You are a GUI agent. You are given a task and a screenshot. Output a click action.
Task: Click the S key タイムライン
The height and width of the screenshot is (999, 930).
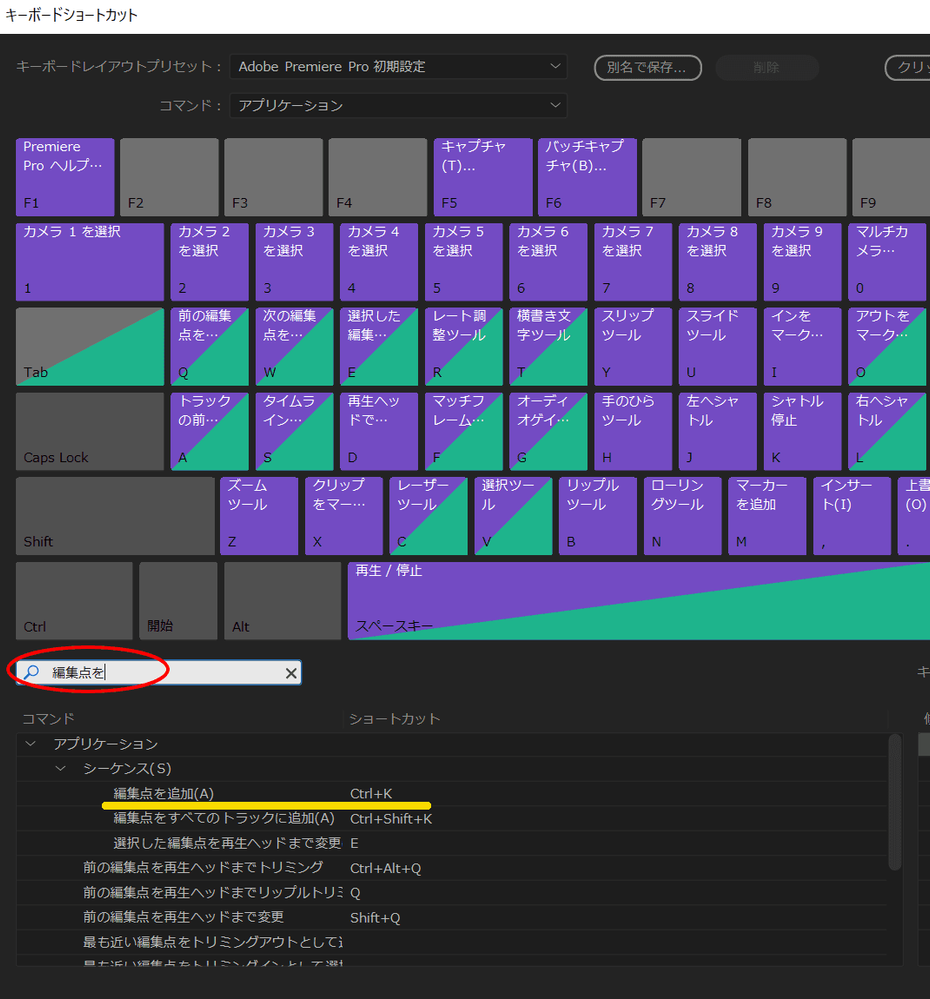tap(294, 431)
